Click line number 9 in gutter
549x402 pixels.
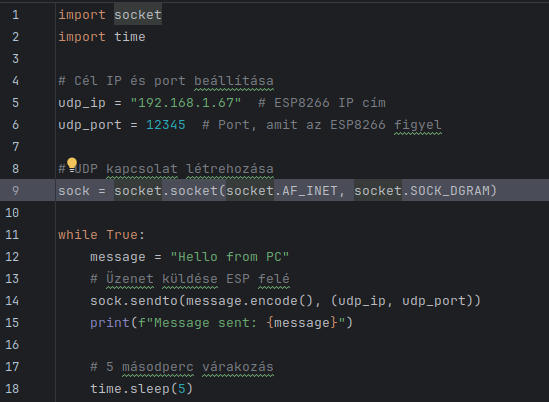tap(15, 190)
